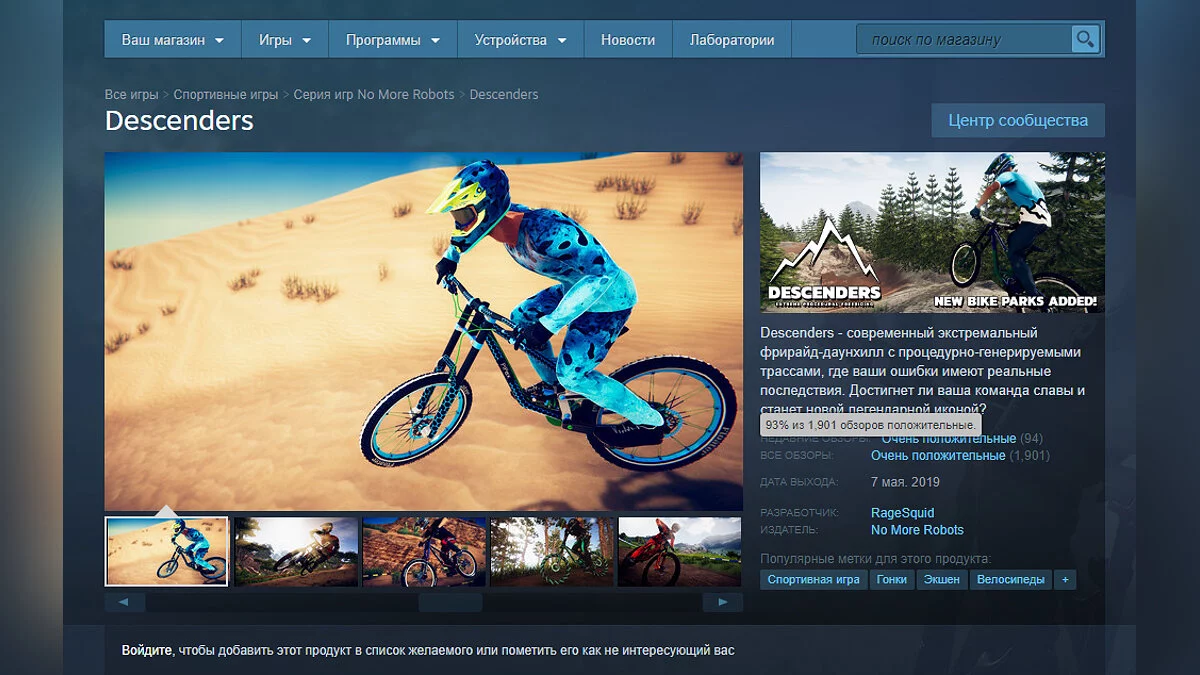Open developer RageSquid link
This screenshot has height=675, width=1200.
pyautogui.click(x=903, y=513)
